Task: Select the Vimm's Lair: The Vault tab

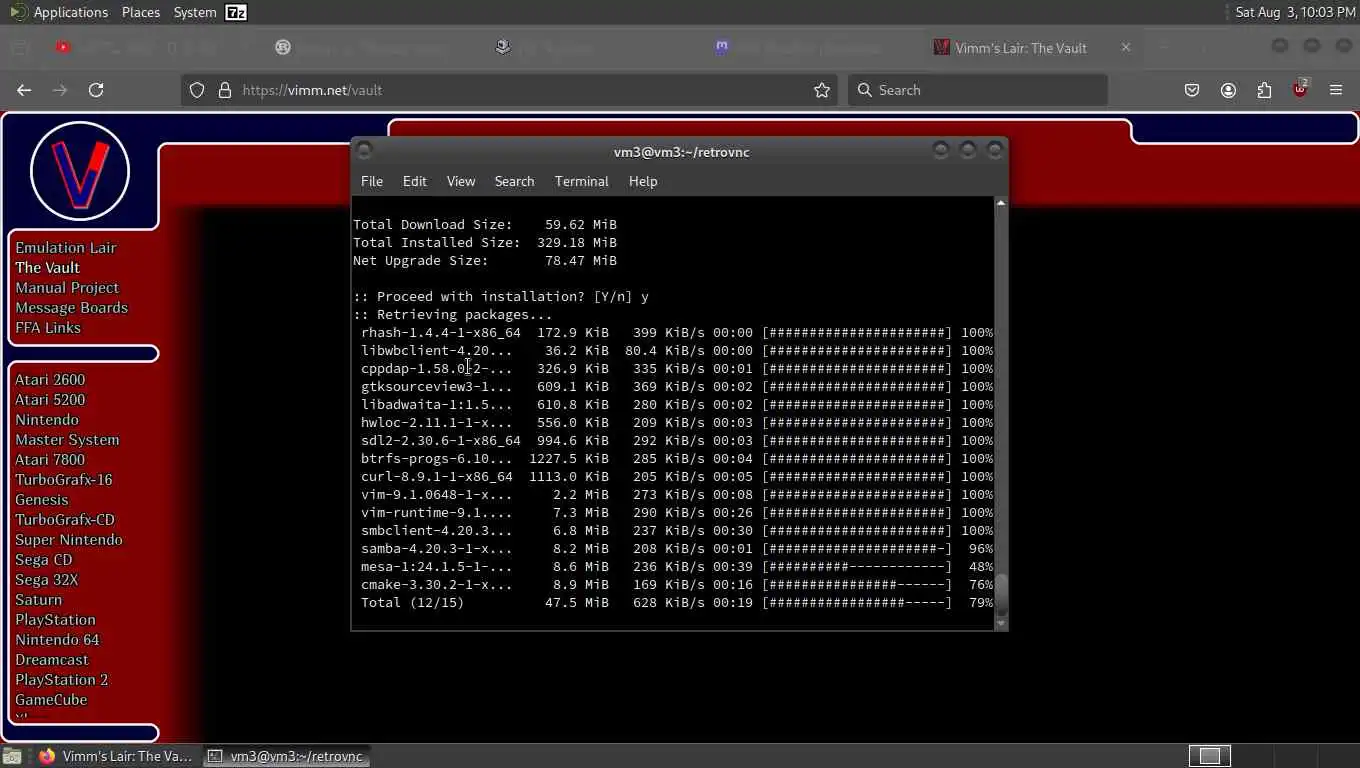Action: click(1020, 47)
